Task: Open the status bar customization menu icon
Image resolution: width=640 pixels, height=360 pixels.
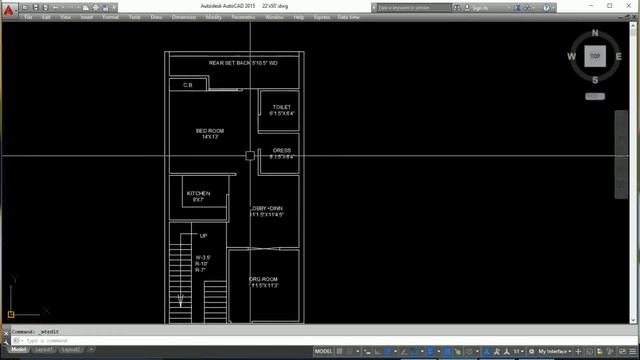Action: tap(632, 351)
